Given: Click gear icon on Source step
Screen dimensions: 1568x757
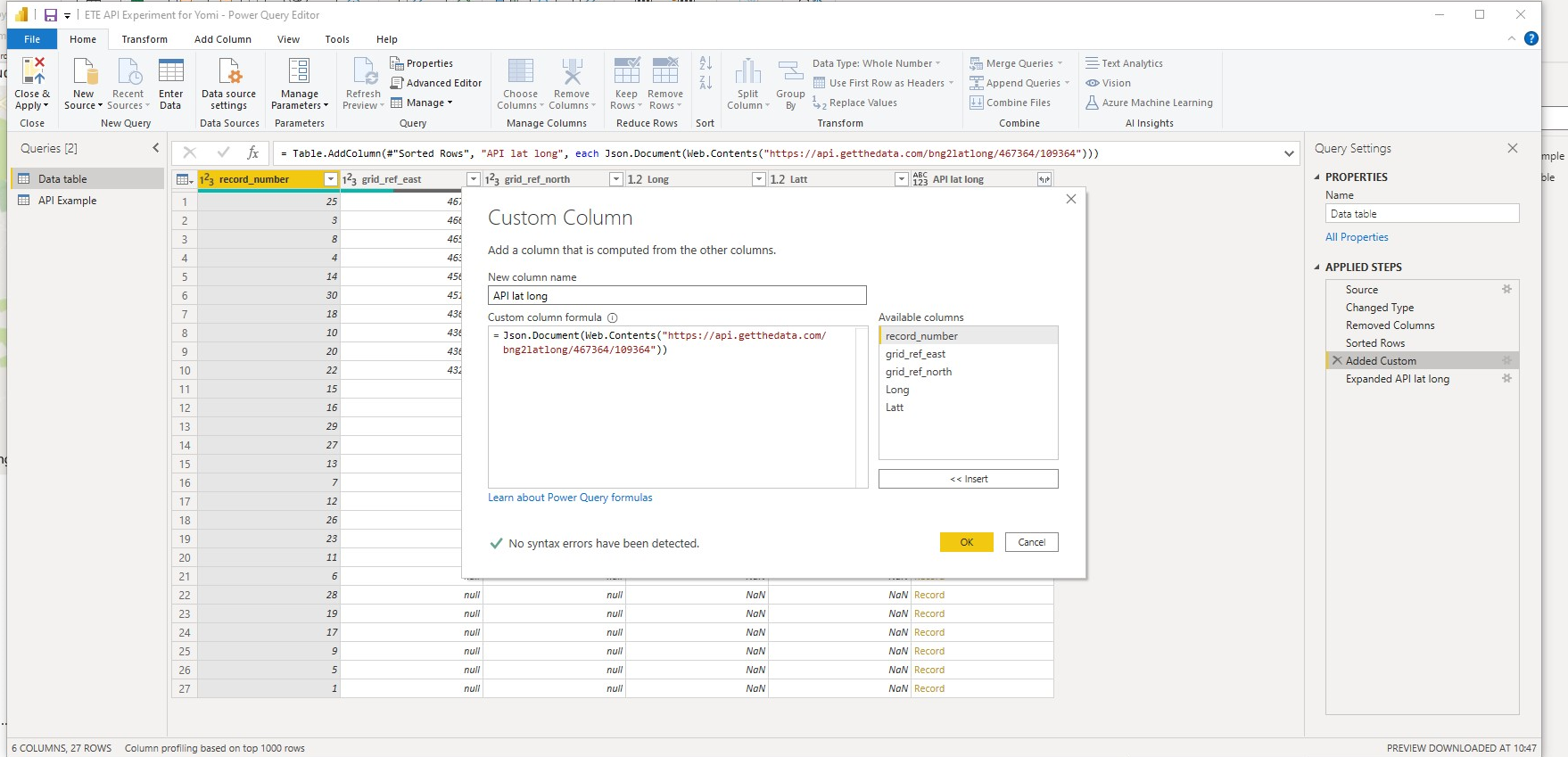Looking at the screenshot, I should point(1506,289).
